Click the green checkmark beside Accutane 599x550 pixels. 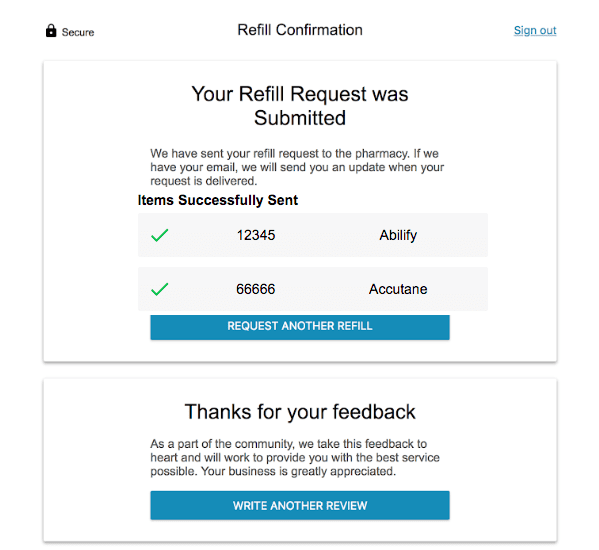[x=160, y=289]
